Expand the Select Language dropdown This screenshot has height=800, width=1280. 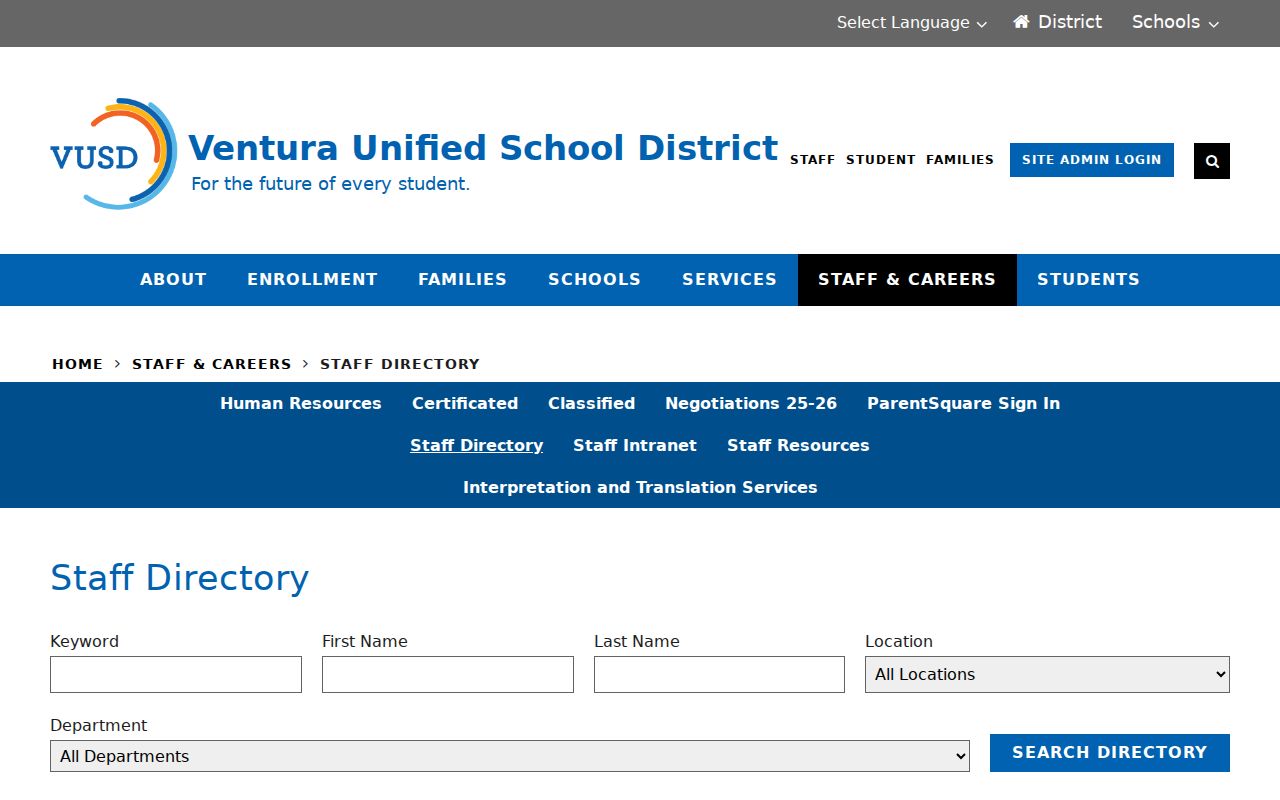click(x=911, y=23)
